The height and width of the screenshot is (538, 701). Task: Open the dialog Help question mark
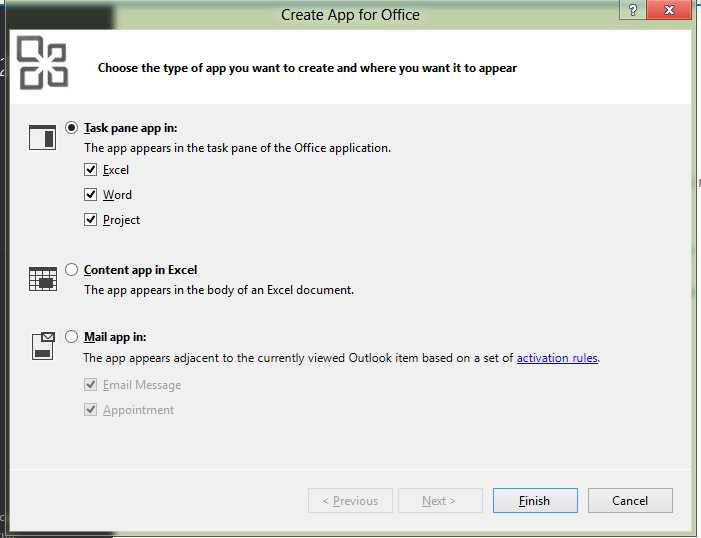pos(633,9)
